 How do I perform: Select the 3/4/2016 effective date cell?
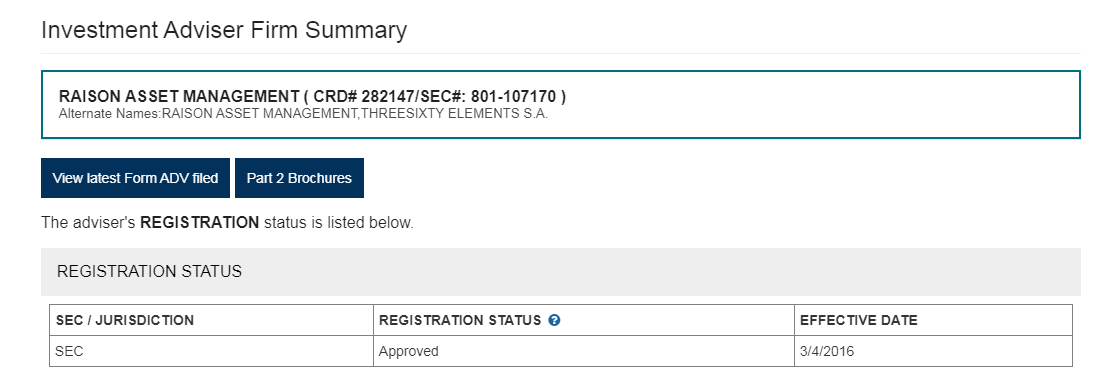pyautogui.click(x=933, y=351)
